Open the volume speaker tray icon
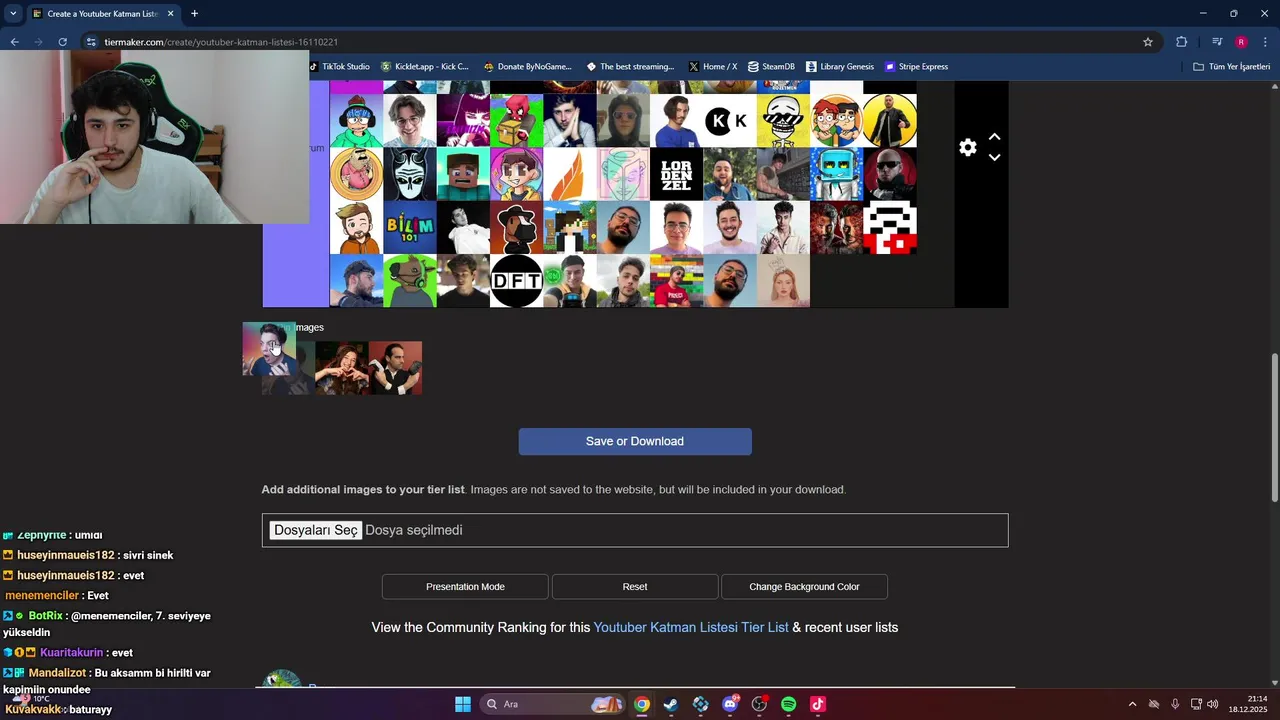 tap(1213, 704)
